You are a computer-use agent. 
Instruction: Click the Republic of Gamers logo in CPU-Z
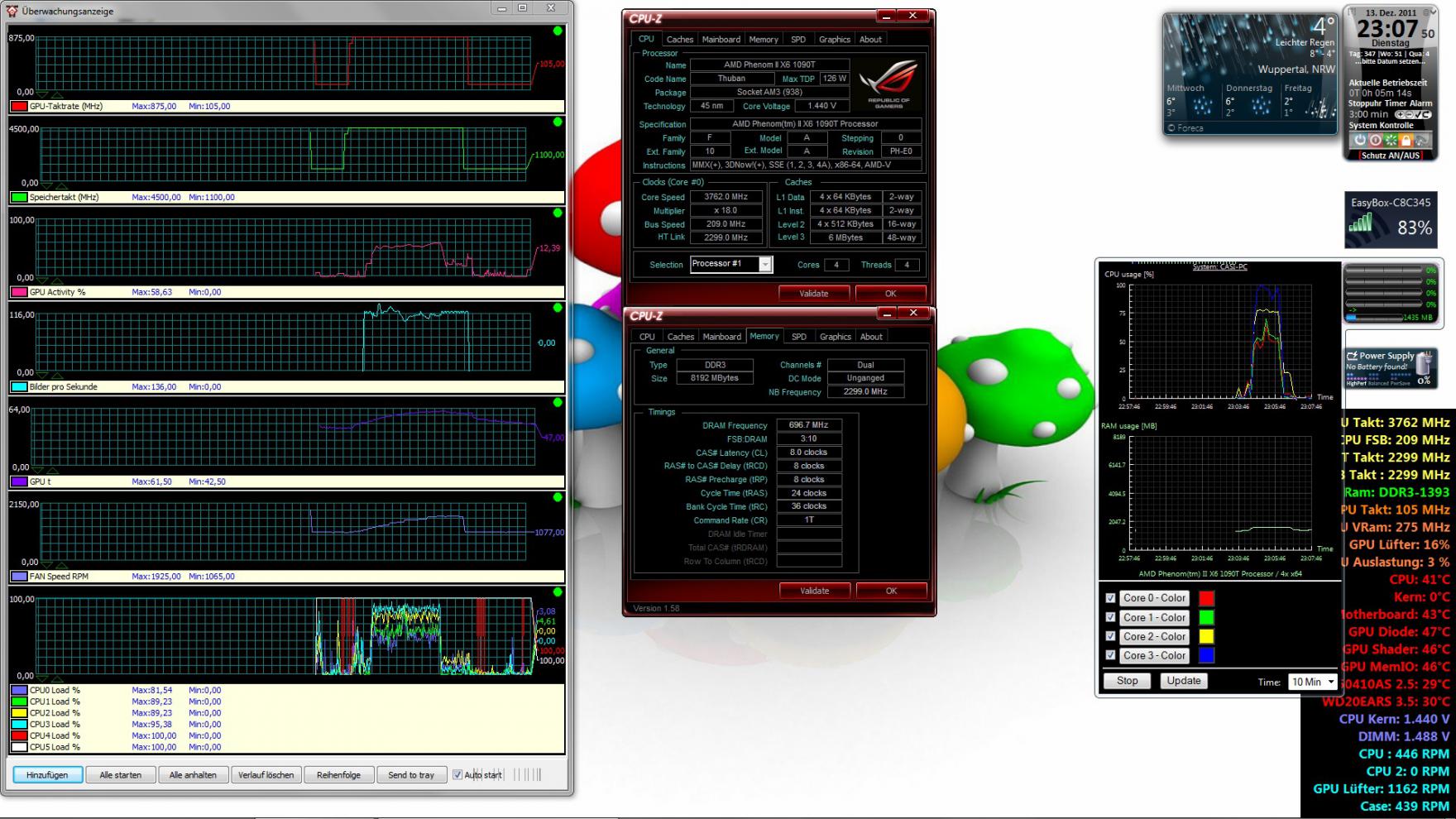pyautogui.click(x=888, y=84)
